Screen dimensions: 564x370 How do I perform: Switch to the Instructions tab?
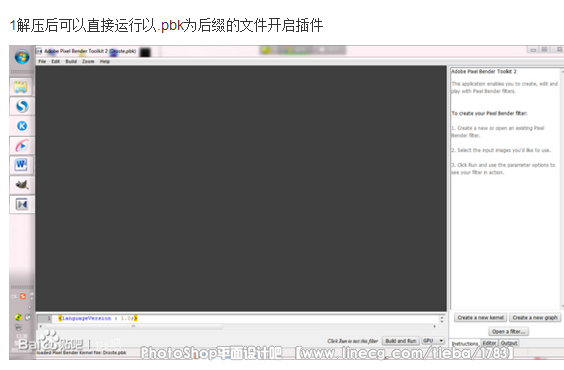(x=465, y=343)
